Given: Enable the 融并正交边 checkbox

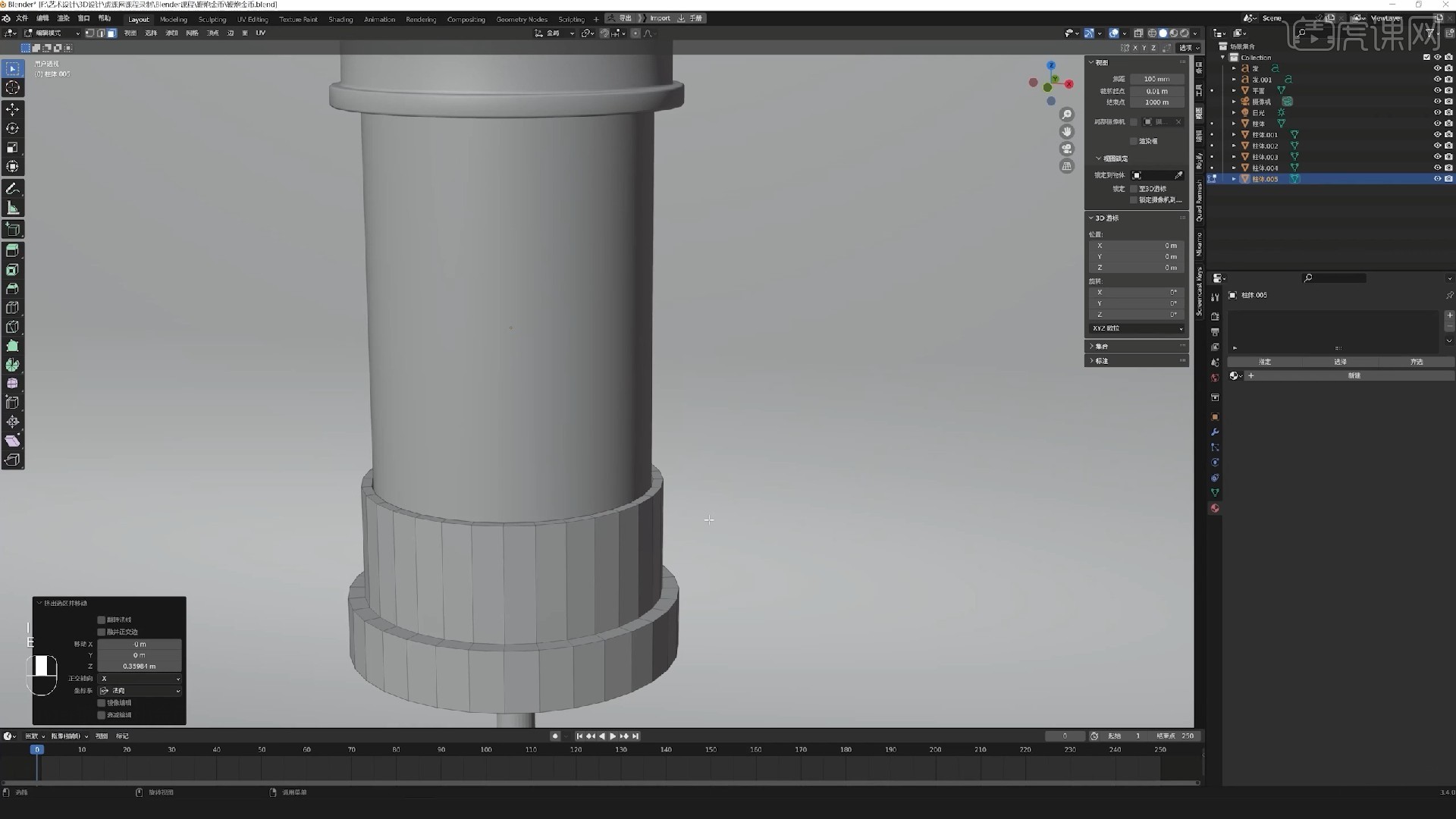Looking at the screenshot, I should pyautogui.click(x=101, y=632).
